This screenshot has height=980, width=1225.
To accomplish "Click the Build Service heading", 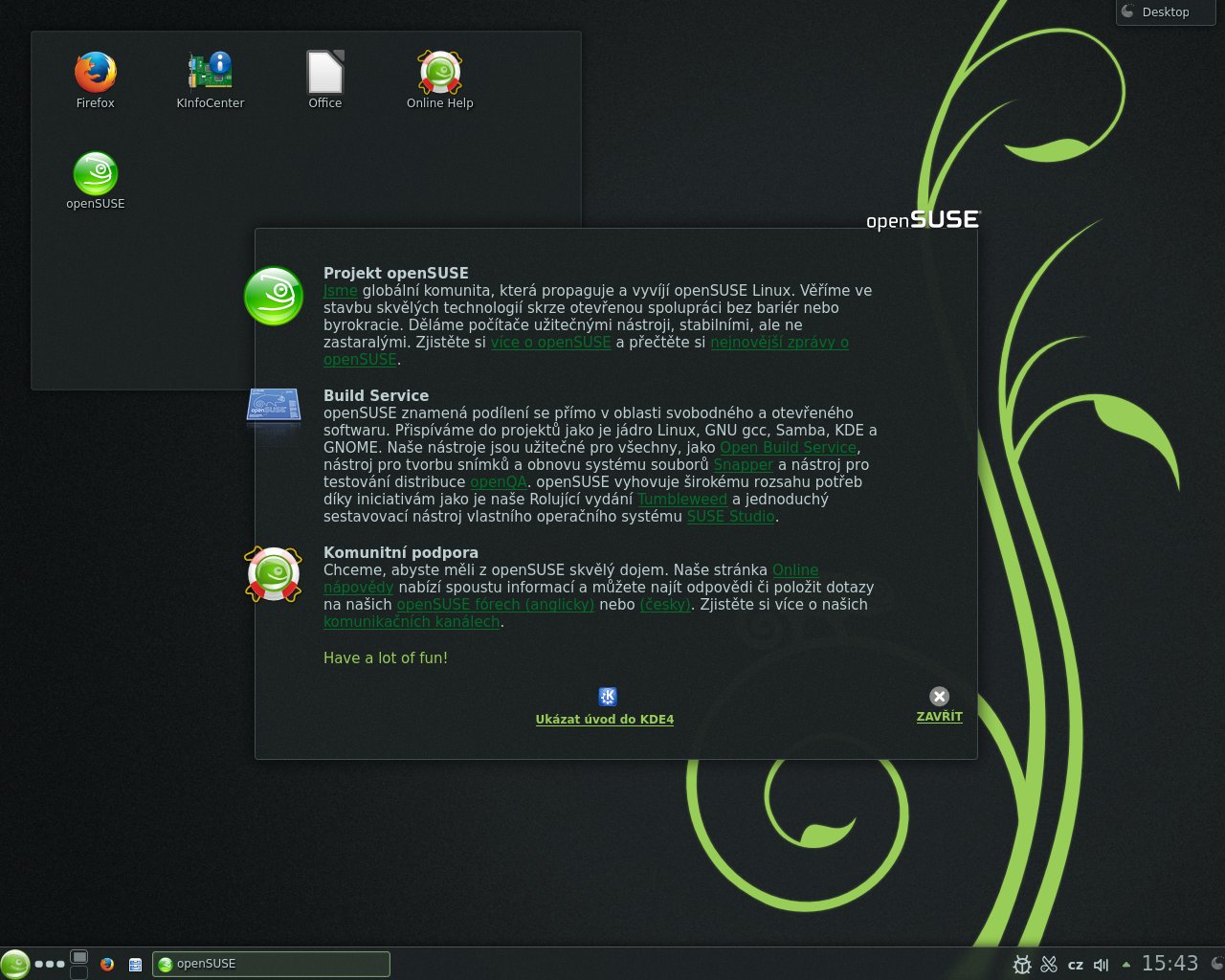I will [376, 396].
